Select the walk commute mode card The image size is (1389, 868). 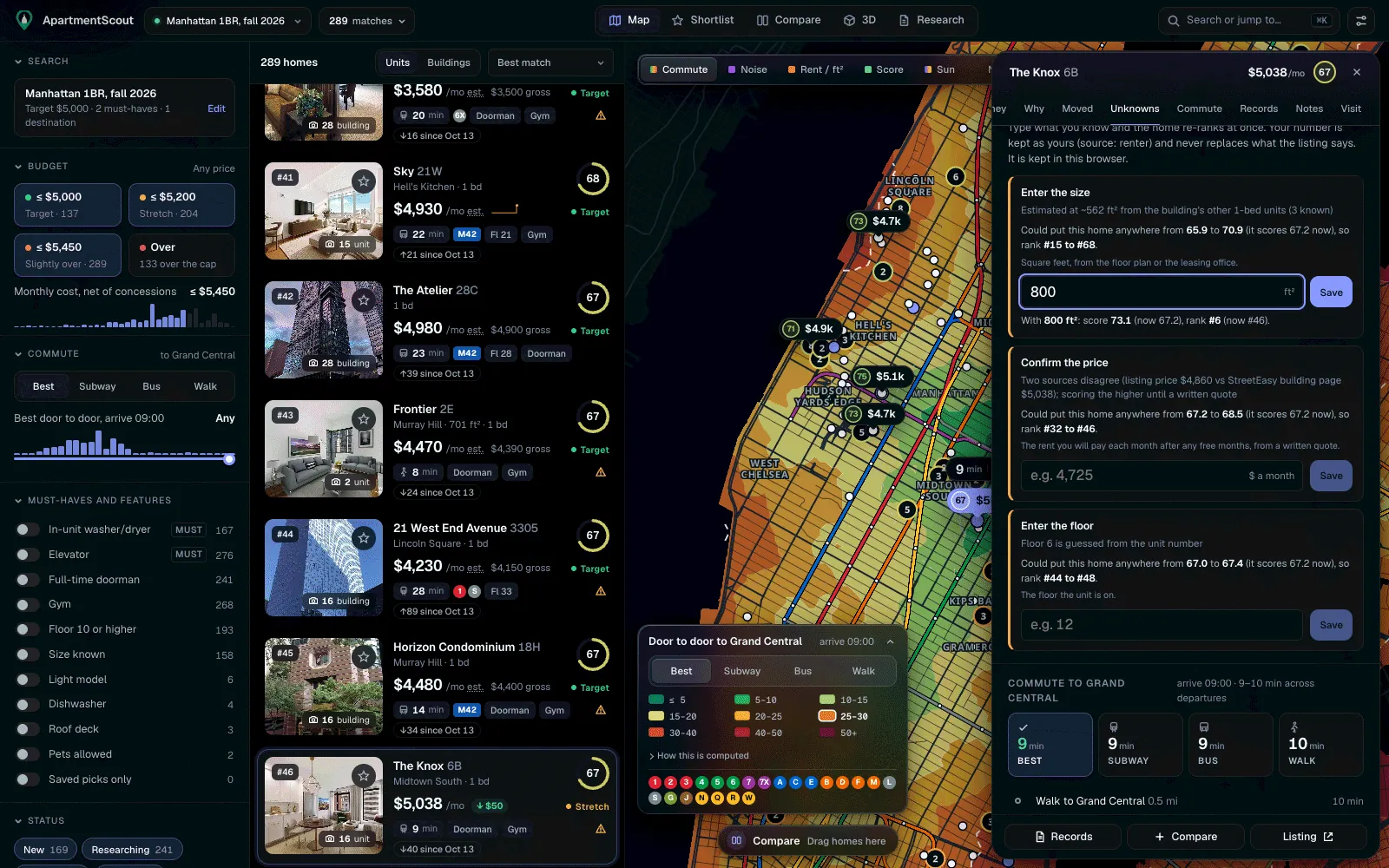(x=1320, y=744)
